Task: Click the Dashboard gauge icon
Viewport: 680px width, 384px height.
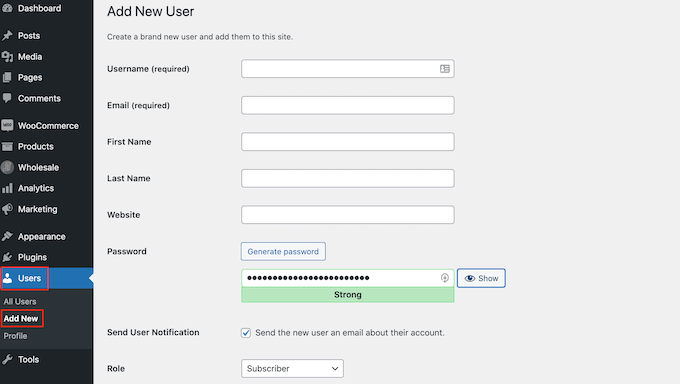Action: coord(7,8)
